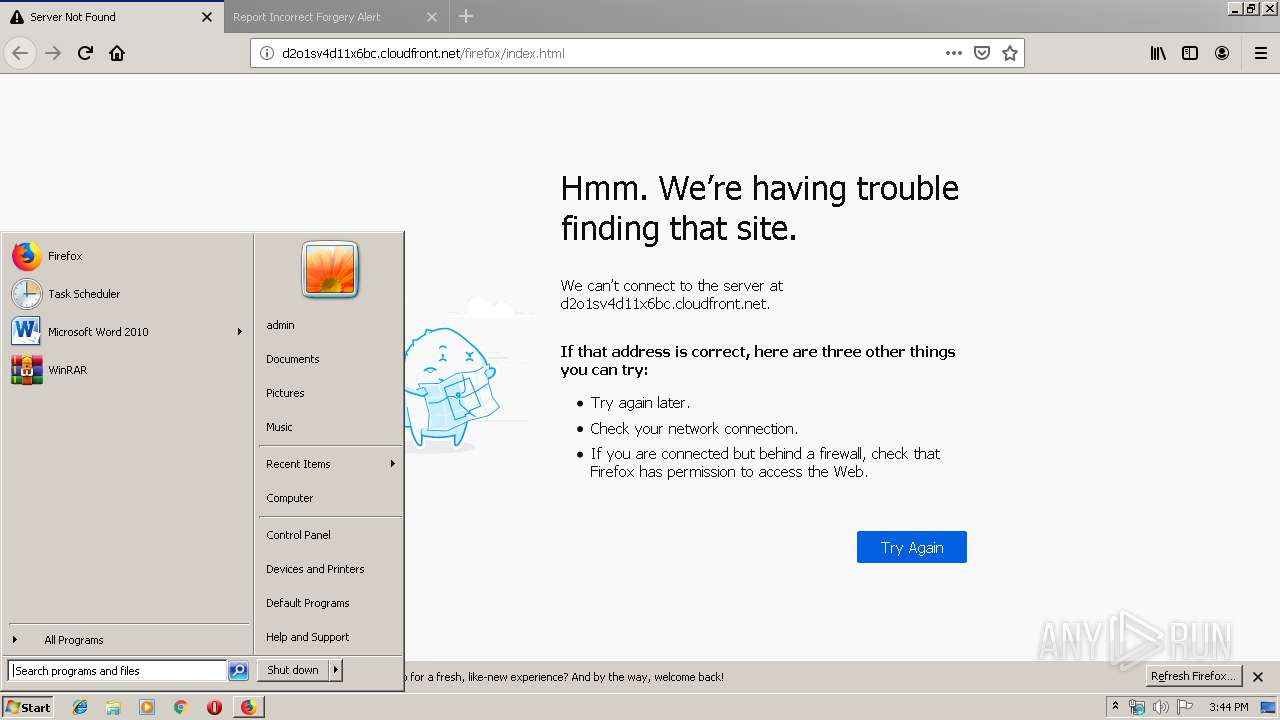Click the Refresh Firefox button
Viewport: 1280px width, 720px height.
[1194, 676]
